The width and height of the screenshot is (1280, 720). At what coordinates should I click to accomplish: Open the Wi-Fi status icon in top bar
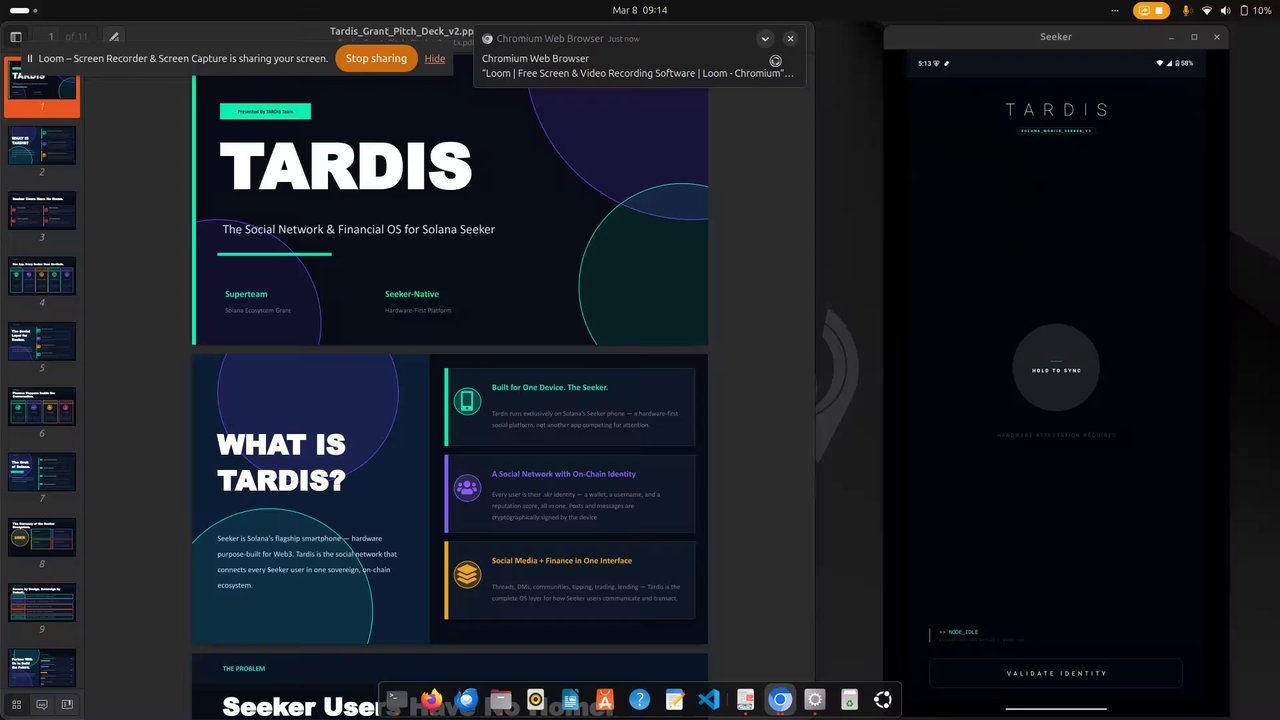pyautogui.click(x=1207, y=10)
